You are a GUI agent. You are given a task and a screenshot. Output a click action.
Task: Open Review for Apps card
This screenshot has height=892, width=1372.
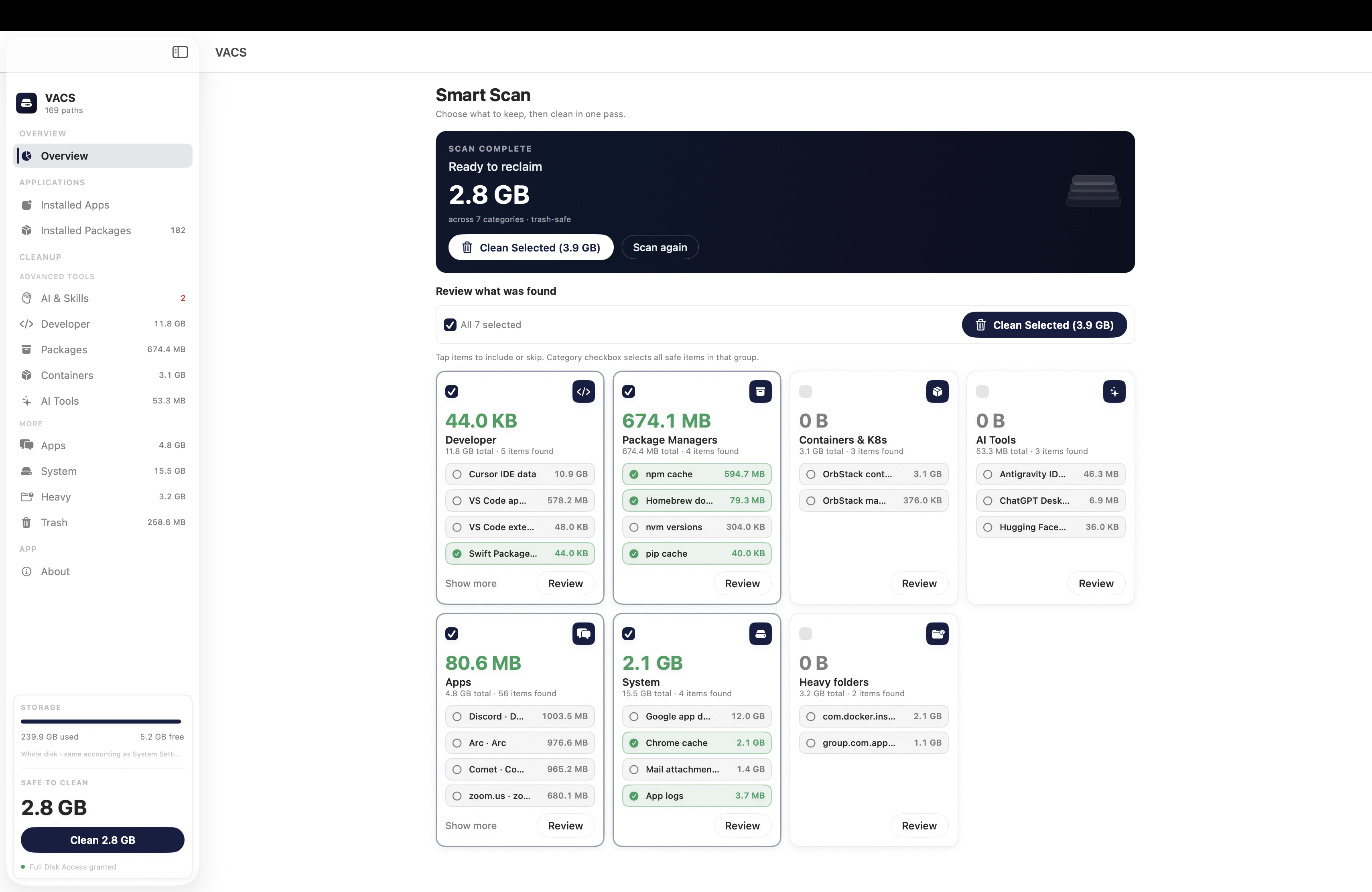pos(566,826)
